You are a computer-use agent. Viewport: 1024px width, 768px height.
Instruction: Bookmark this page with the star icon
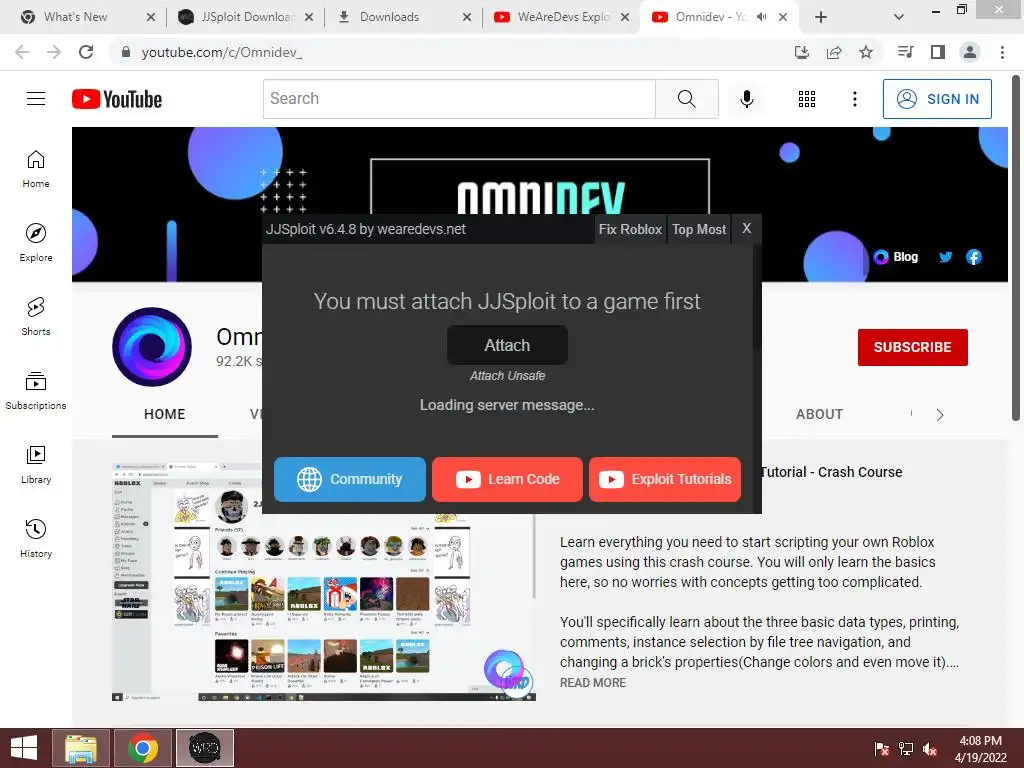(x=866, y=52)
